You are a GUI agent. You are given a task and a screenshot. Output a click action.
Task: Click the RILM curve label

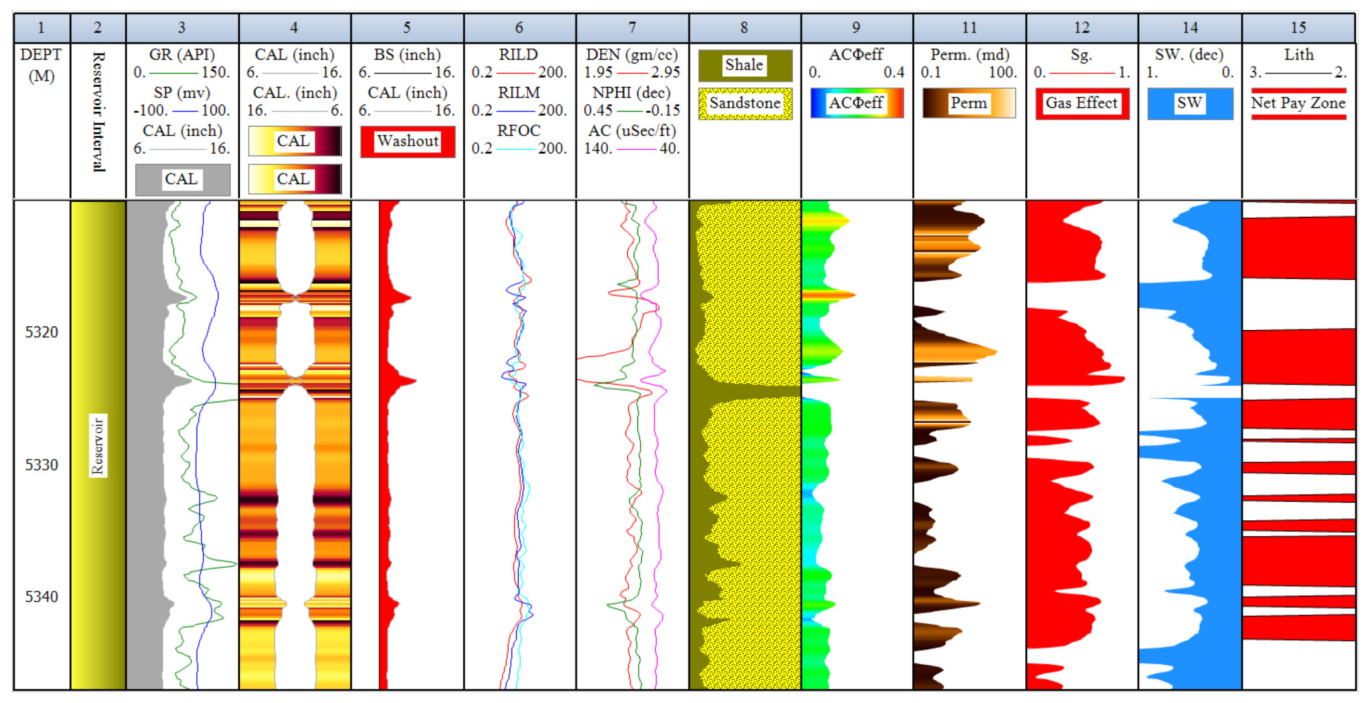(x=519, y=92)
